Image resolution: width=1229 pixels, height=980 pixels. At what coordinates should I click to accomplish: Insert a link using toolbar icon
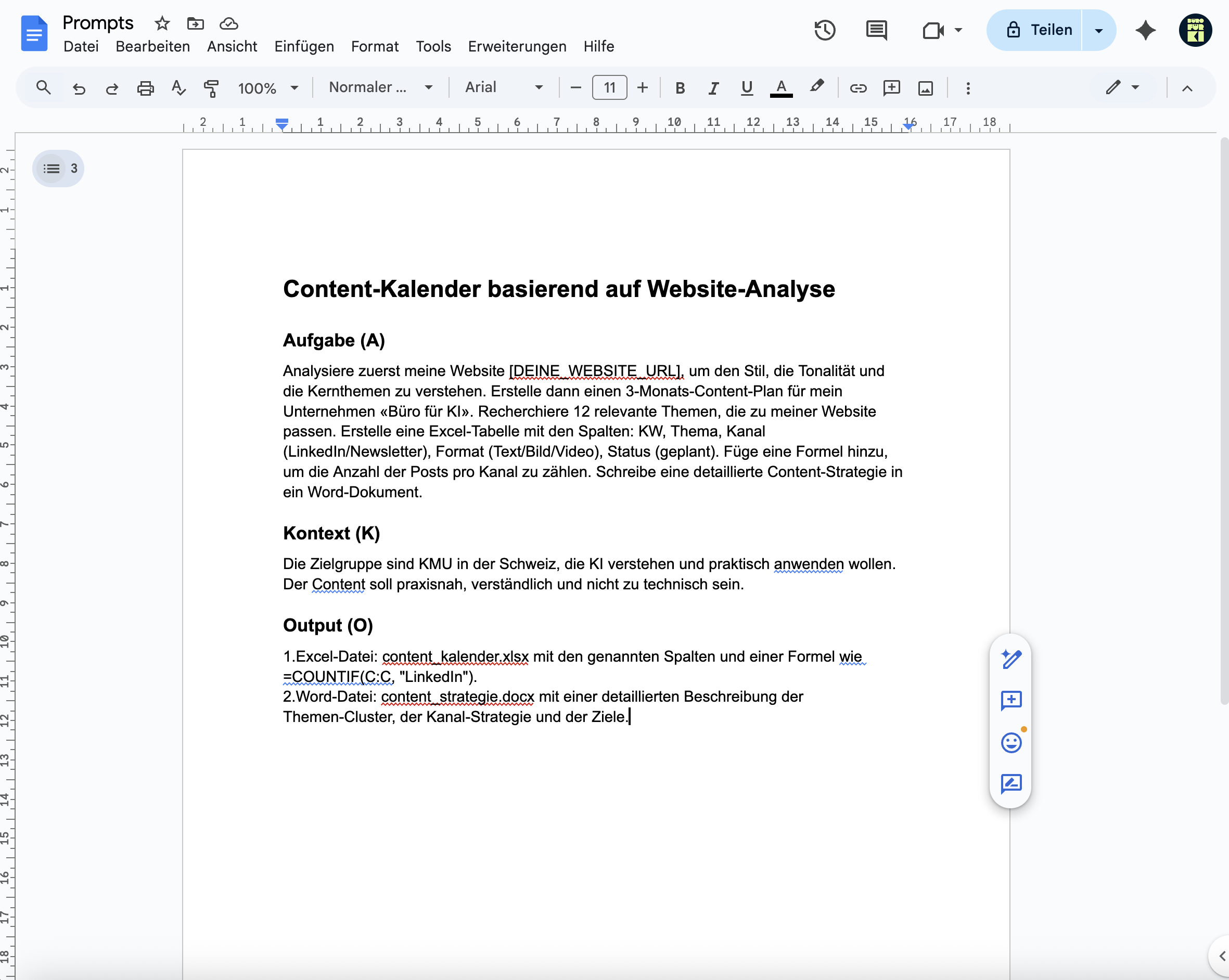[858, 88]
